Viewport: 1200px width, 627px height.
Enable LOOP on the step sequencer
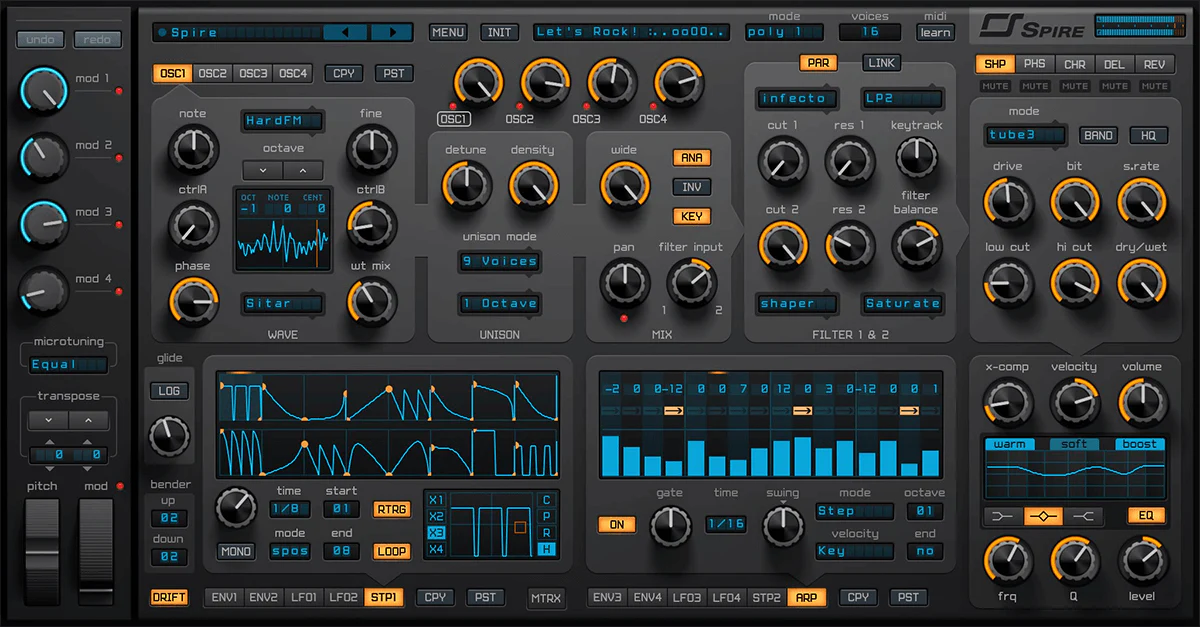pyautogui.click(x=390, y=551)
